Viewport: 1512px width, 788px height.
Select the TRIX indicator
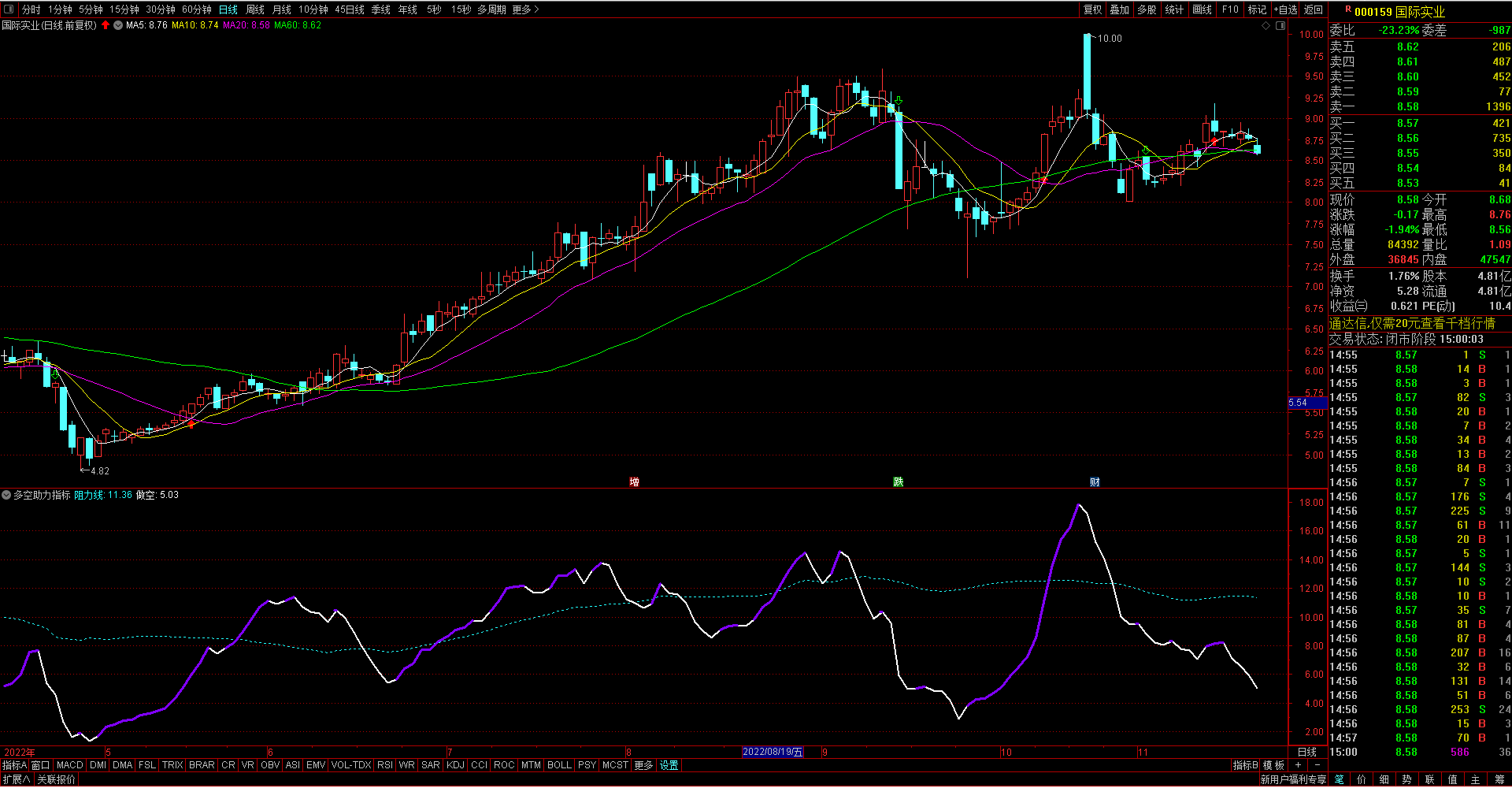click(172, 765)
